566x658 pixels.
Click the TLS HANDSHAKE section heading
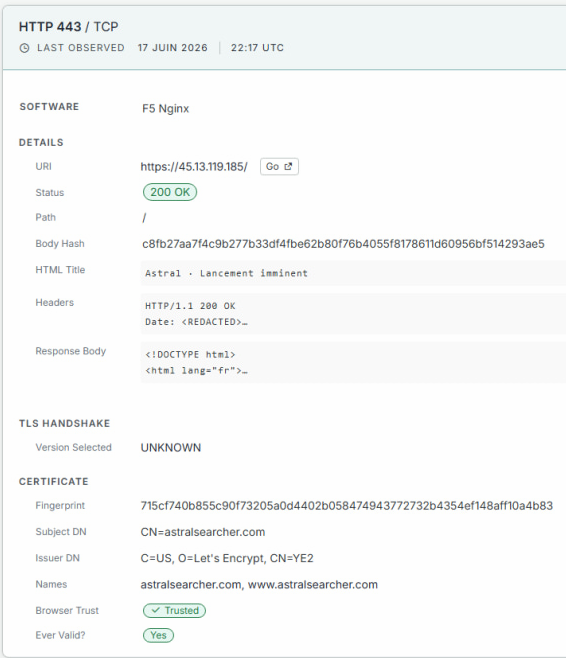[64, 423]
